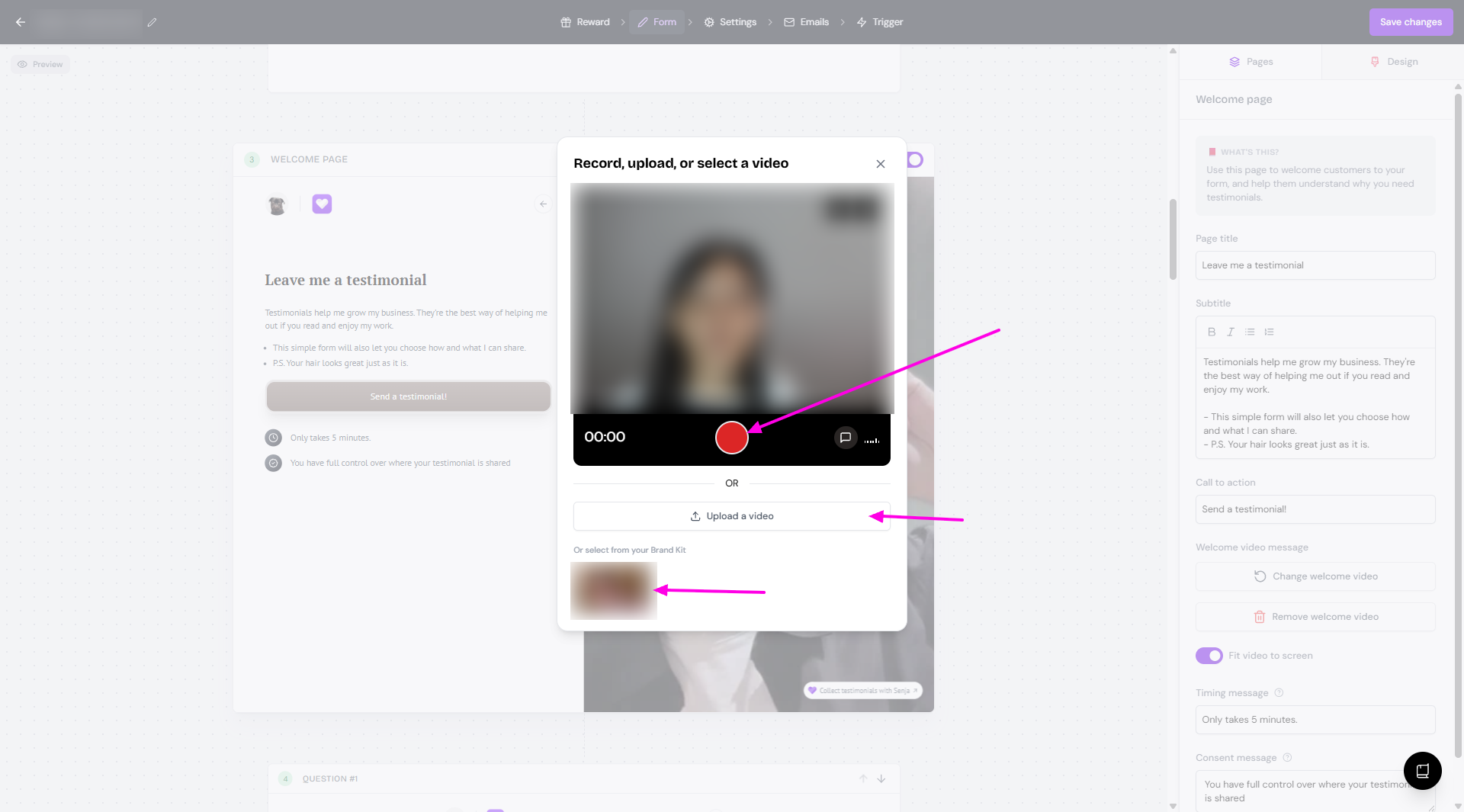Move Question #1 down with arrow
1464x812 pixels.
coord(881,778)
